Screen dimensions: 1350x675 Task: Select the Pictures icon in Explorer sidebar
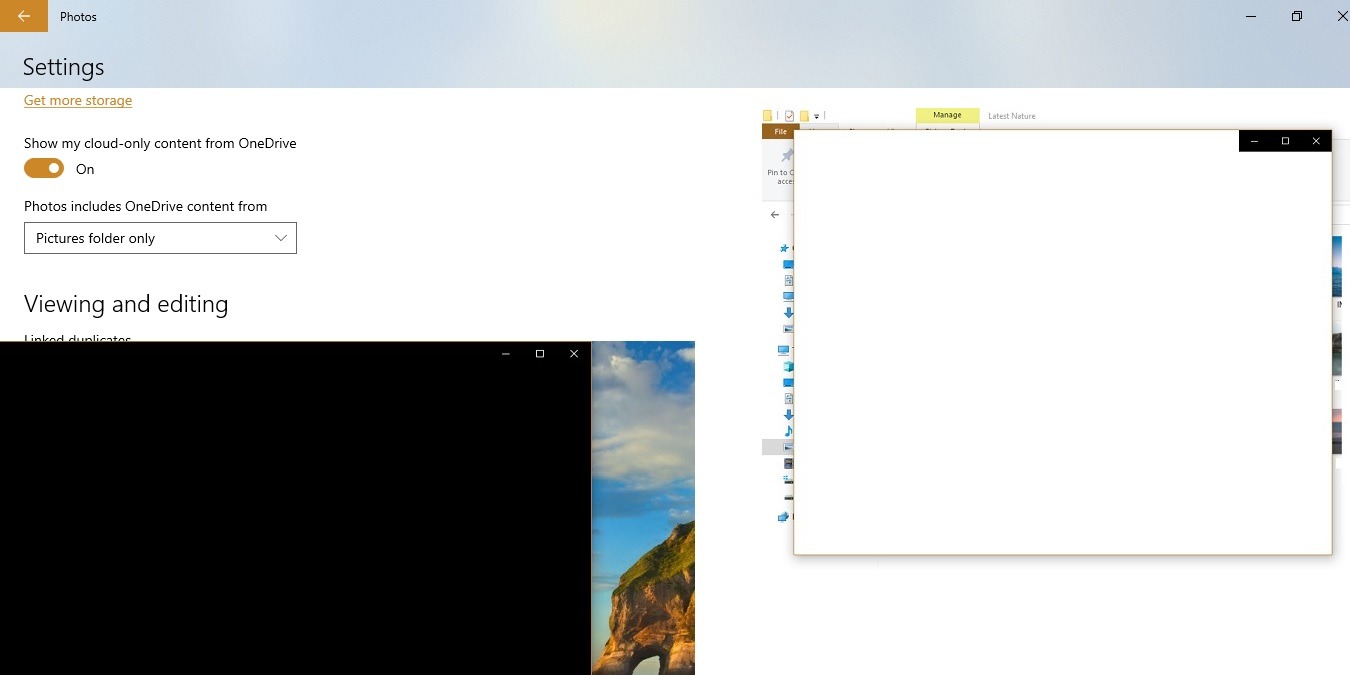tap(786, 446)
